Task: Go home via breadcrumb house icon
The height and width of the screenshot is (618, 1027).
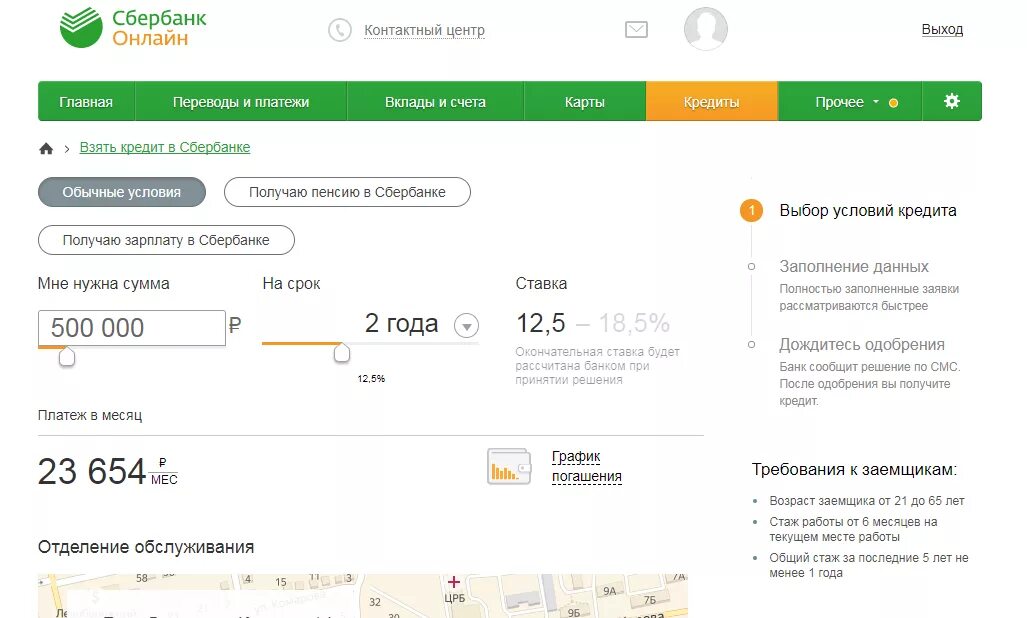Action: pos(46,149)
